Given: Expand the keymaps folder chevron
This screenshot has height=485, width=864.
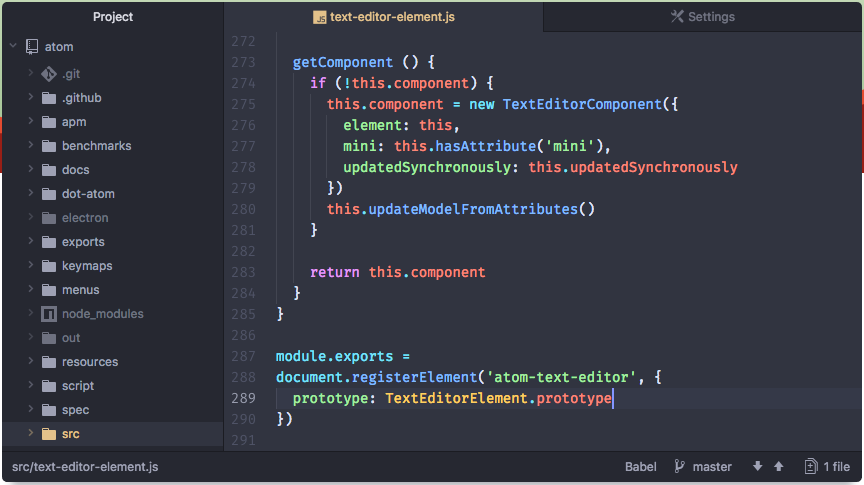Looking at the screenshot, I should pyautogui.click(x=31, y=265).
